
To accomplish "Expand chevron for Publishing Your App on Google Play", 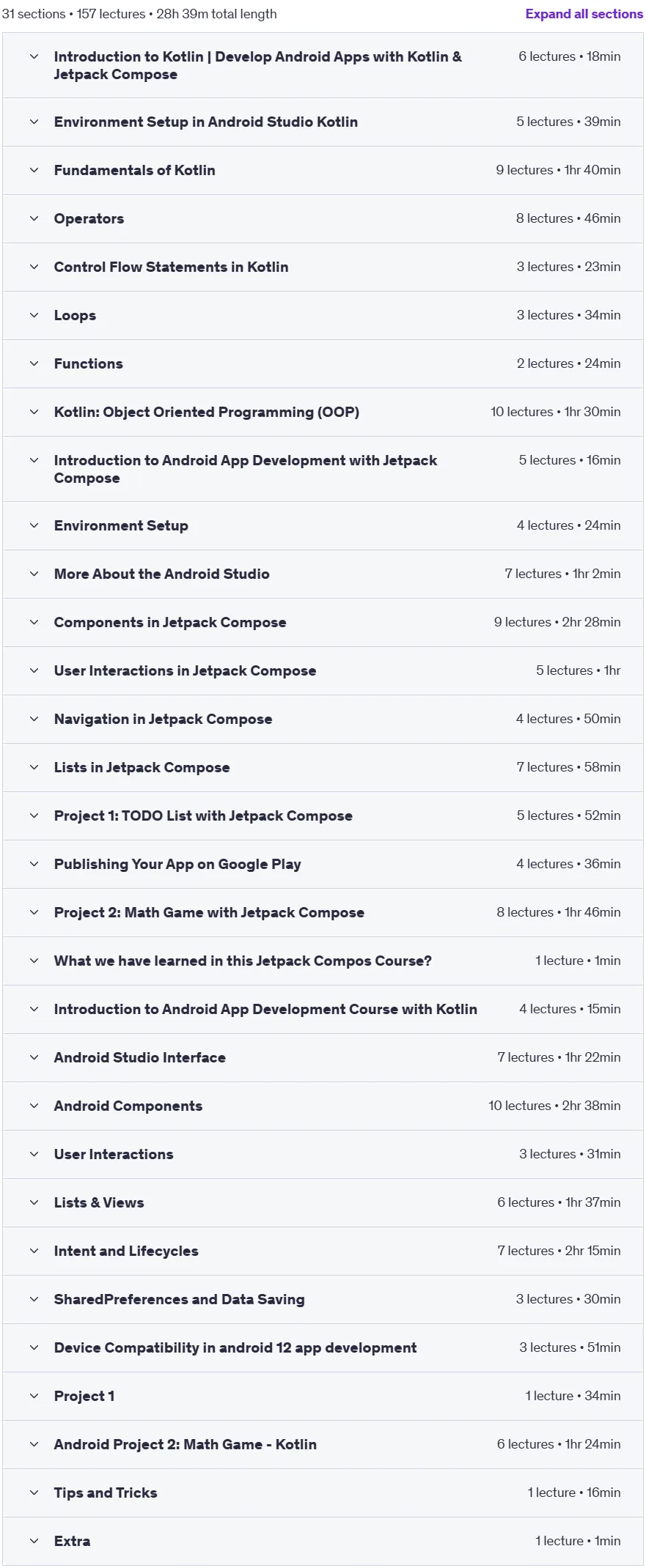I will point(34,864).
